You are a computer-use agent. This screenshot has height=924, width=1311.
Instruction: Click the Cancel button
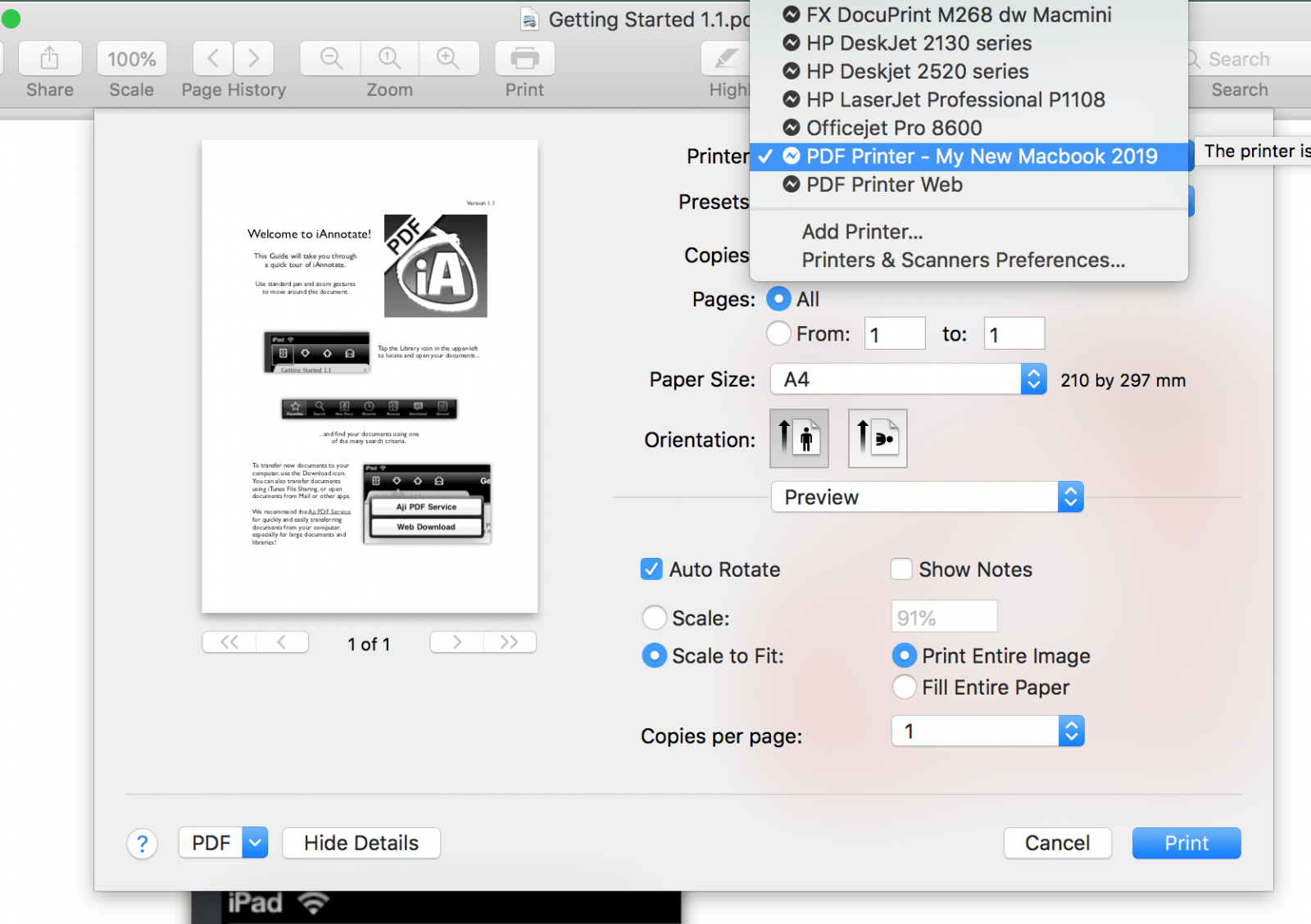1057,843
